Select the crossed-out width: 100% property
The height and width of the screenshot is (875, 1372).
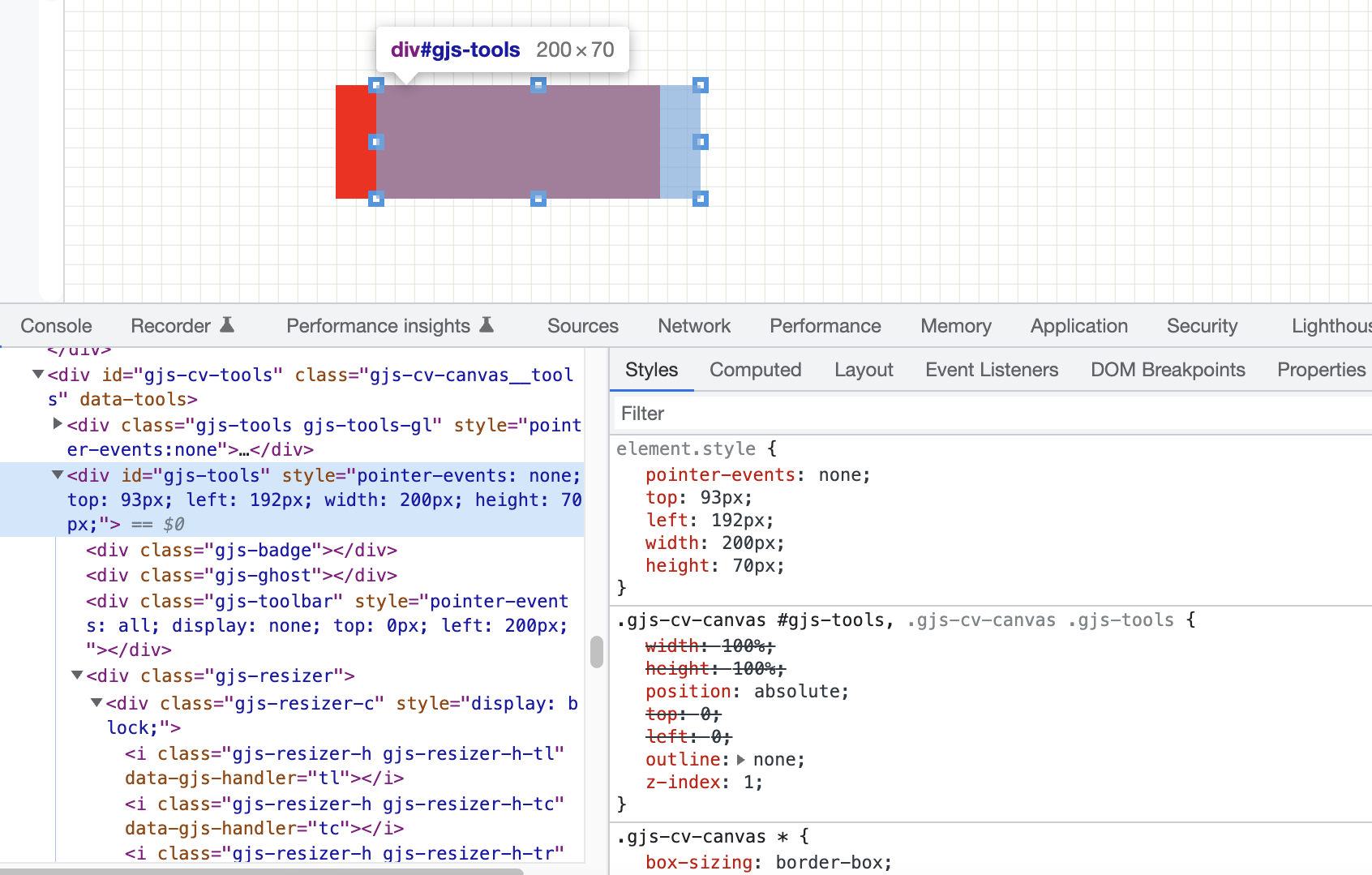point(708,646)
